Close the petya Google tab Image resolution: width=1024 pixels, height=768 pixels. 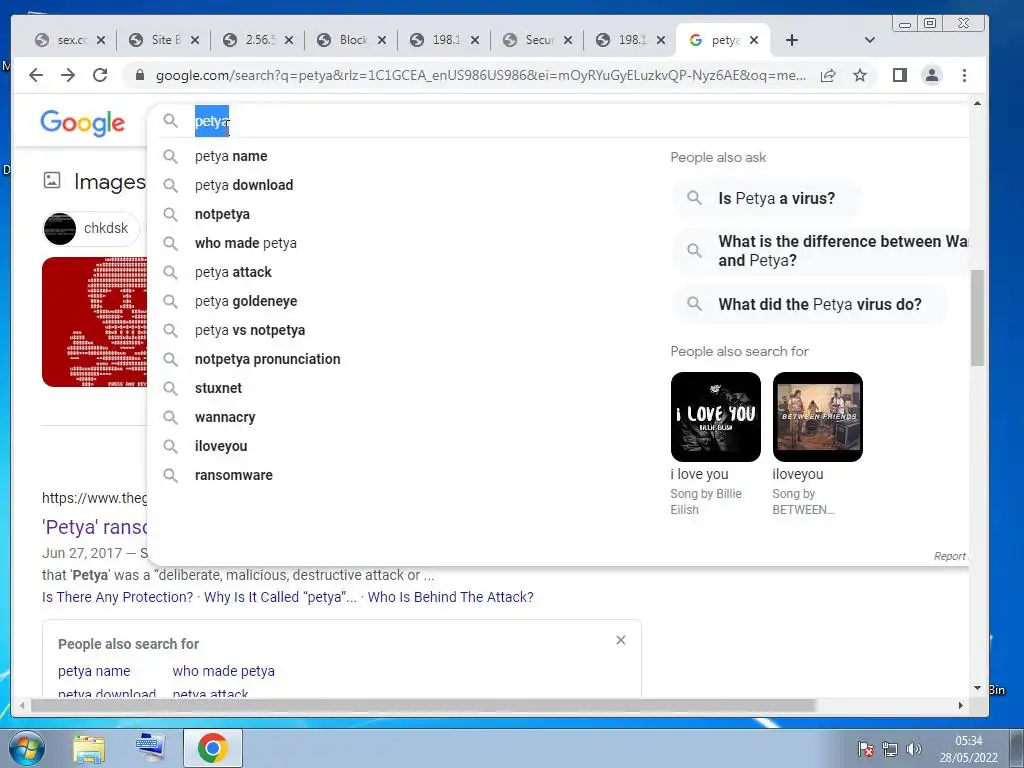click(754, 40)
